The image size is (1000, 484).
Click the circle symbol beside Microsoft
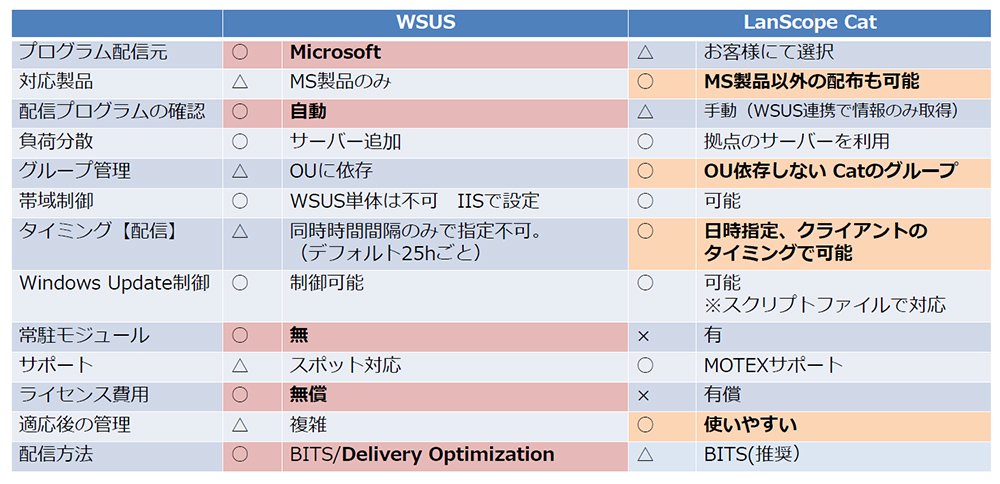[240, 52]
